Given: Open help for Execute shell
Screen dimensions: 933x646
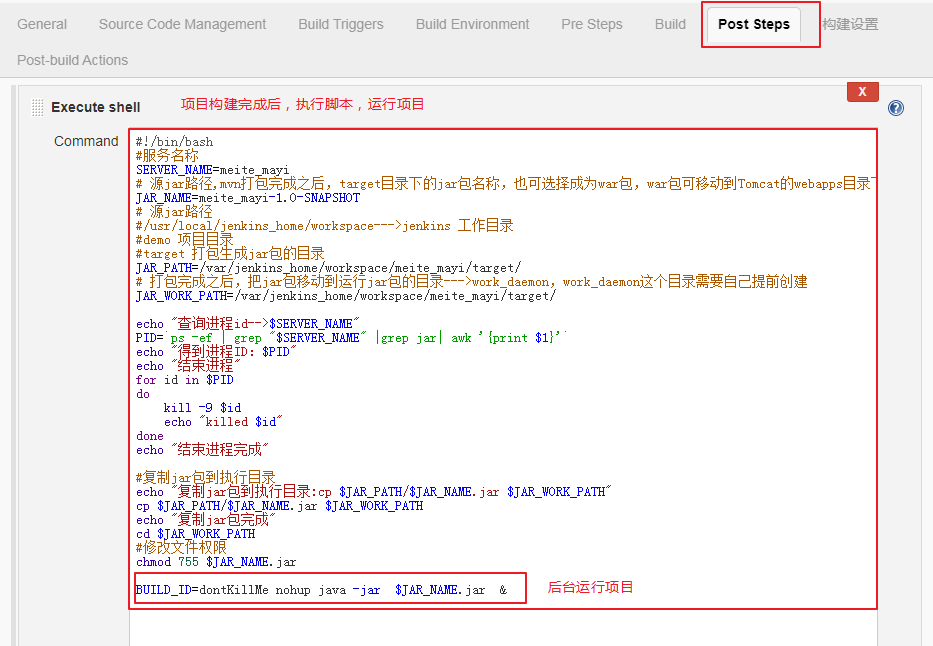Looking at the screenshot, I should [896, 108].
